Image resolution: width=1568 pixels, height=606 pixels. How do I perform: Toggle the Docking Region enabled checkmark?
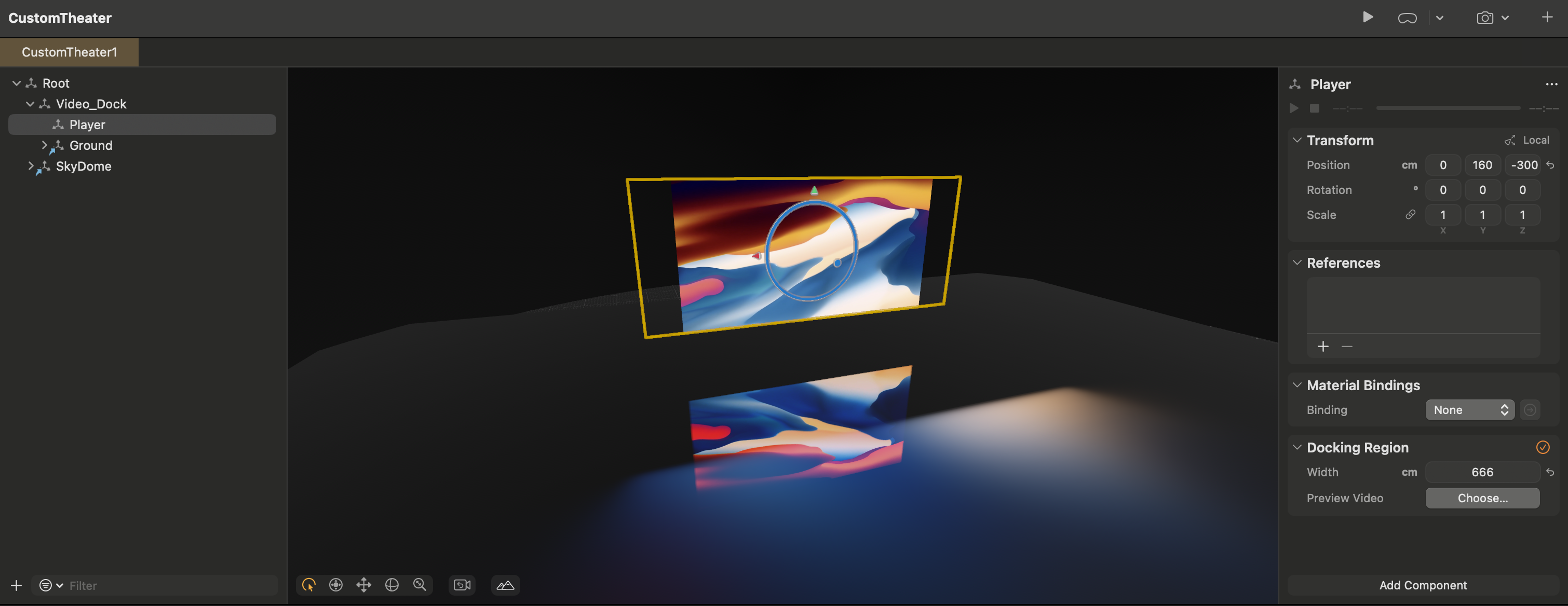[1543, 447]
